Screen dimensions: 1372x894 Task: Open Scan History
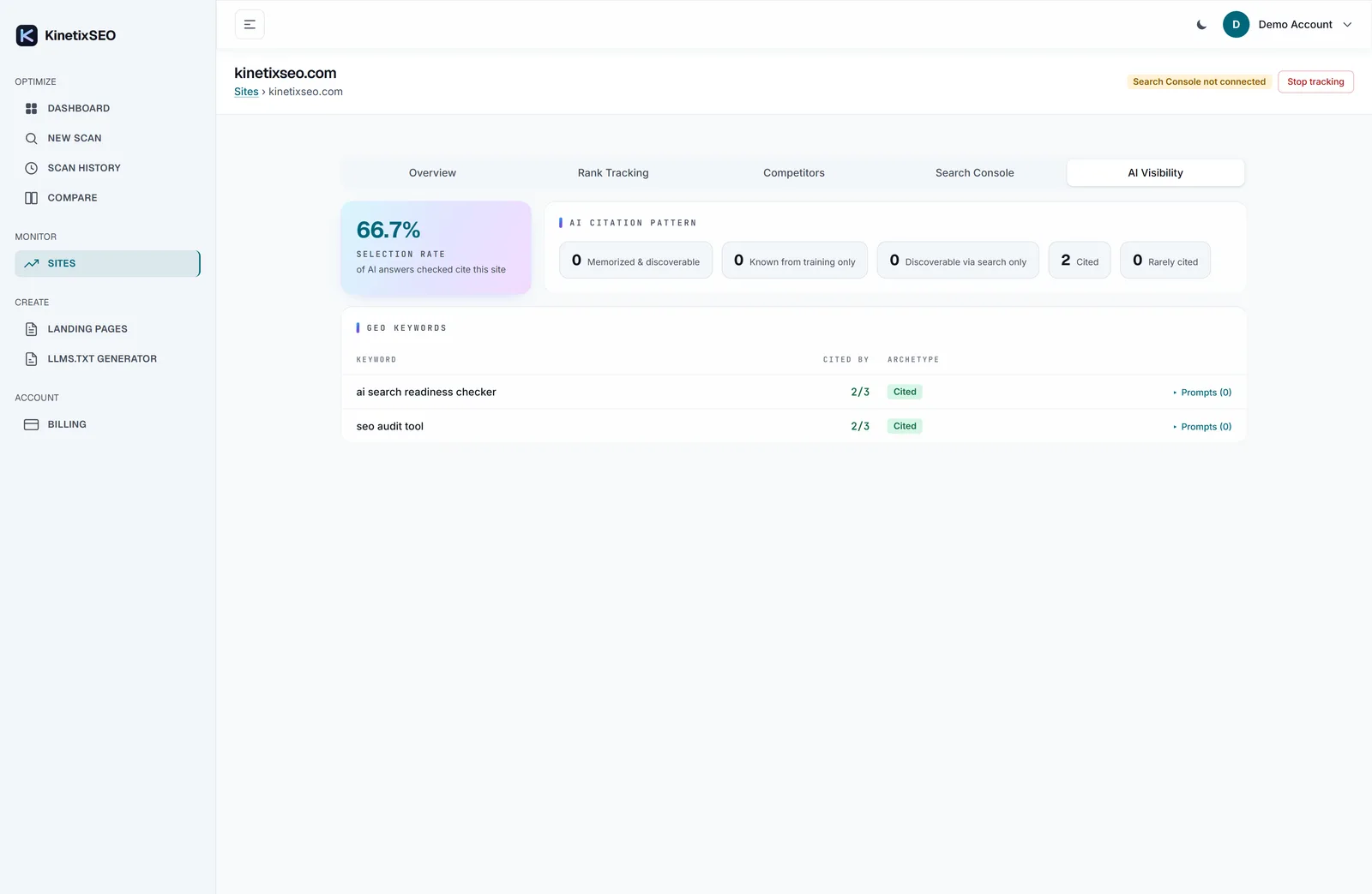click(107, 168)
